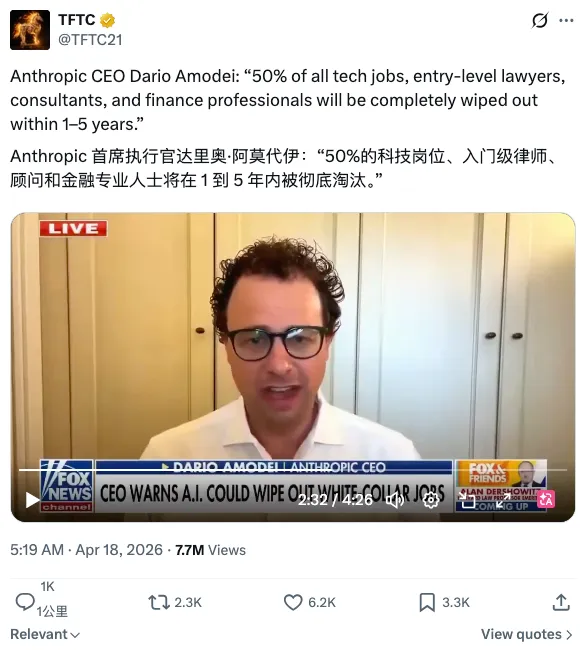Expand the video to fullscreen

[x=503, y=500]
